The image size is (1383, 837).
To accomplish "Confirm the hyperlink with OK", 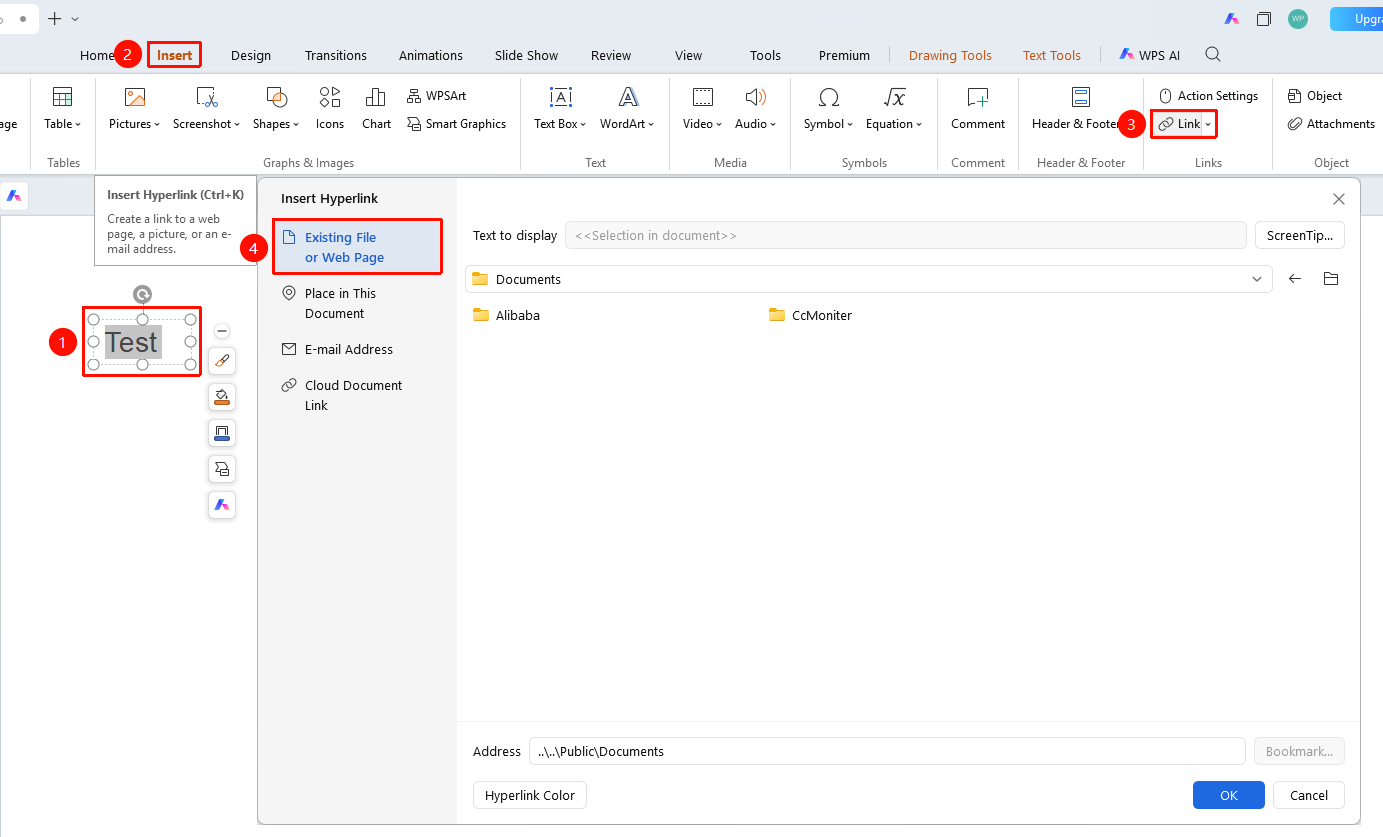I will pos(1229,795).
